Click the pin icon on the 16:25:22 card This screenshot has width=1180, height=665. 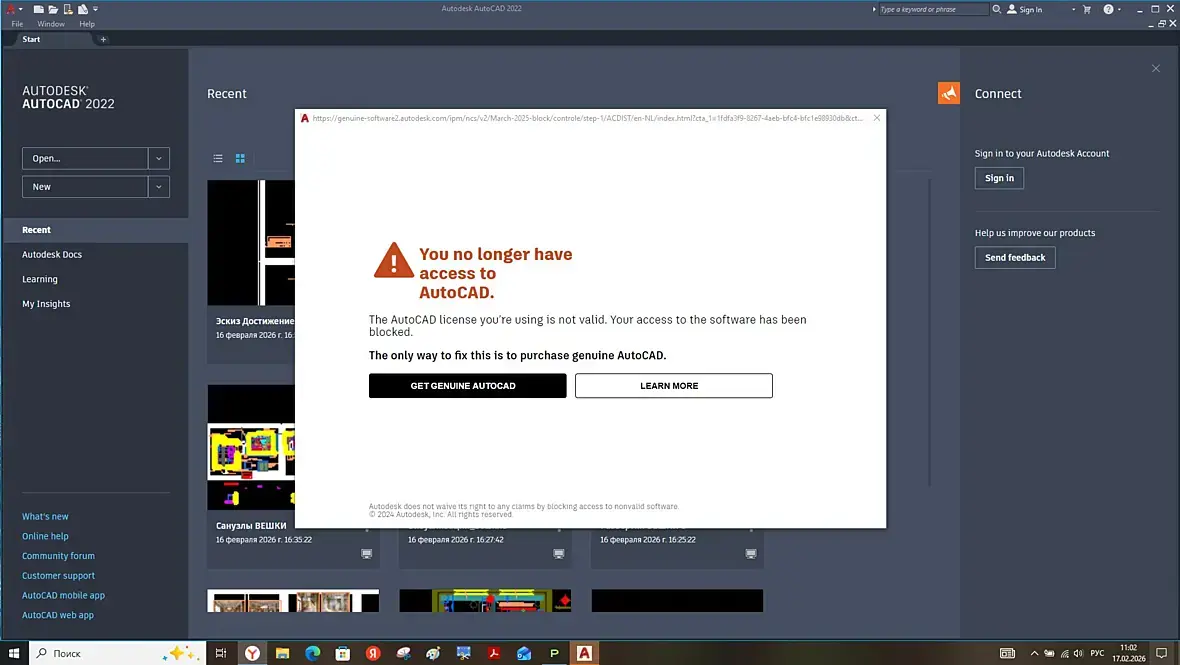(750, 554)
